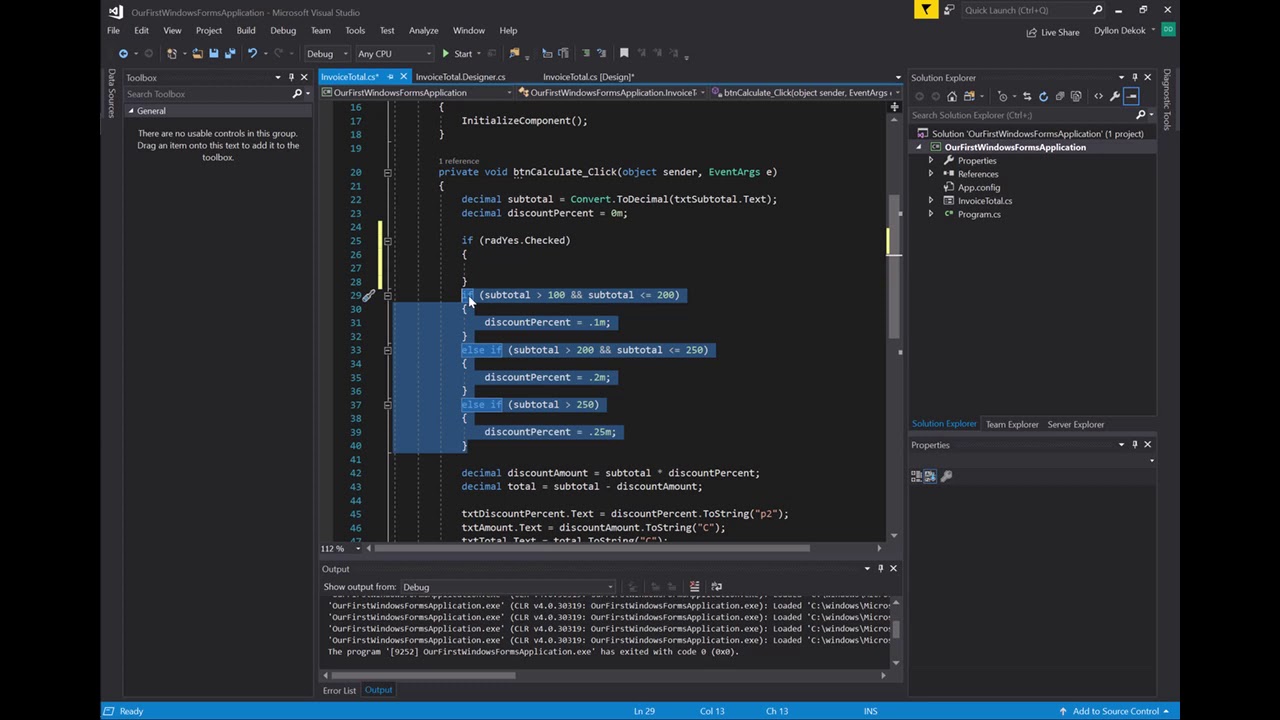Collapse the General group in Toolbox

pyautogui.click(x=130, y=111)
